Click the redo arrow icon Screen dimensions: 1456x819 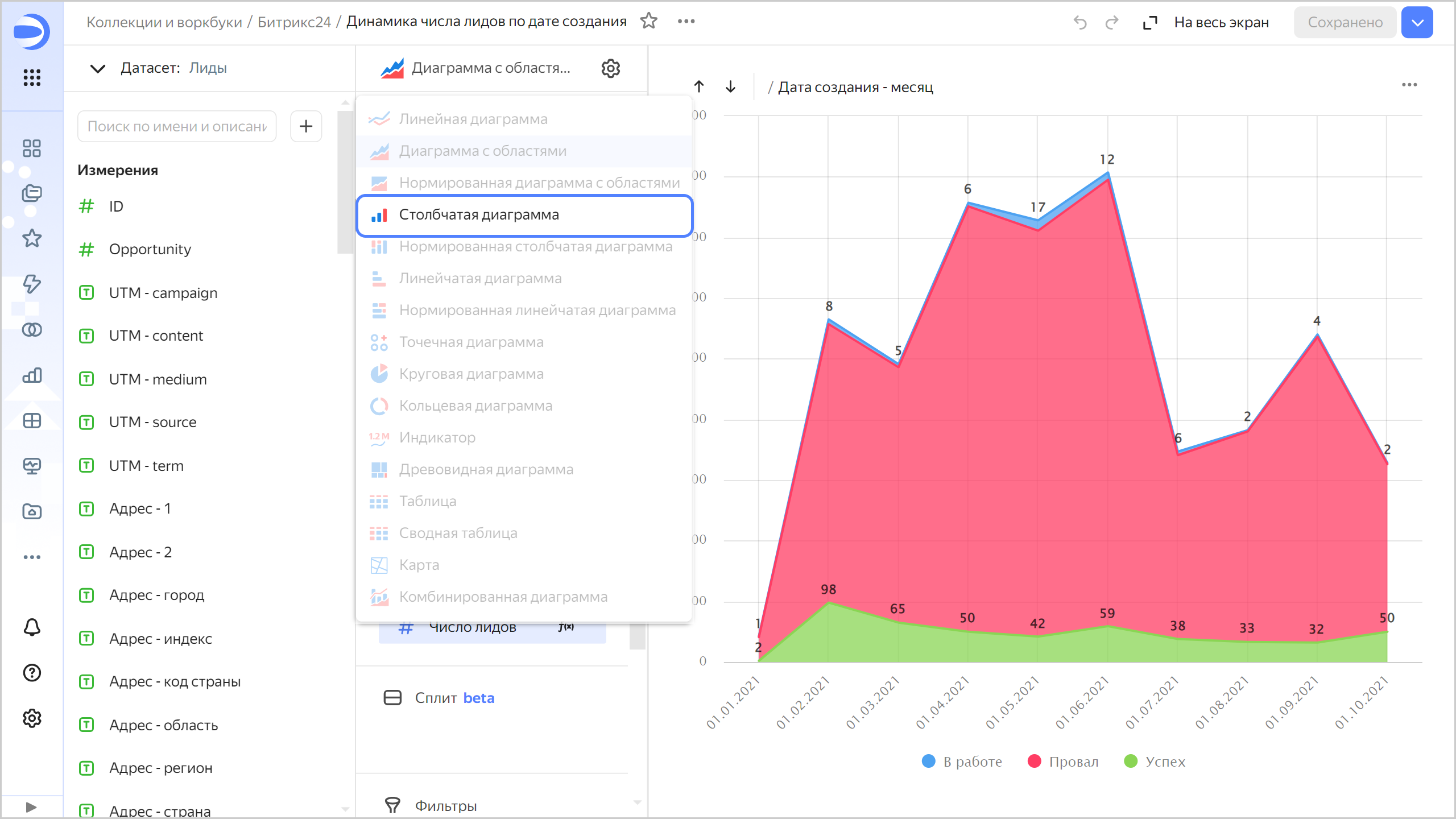(x=1111, y=23)
